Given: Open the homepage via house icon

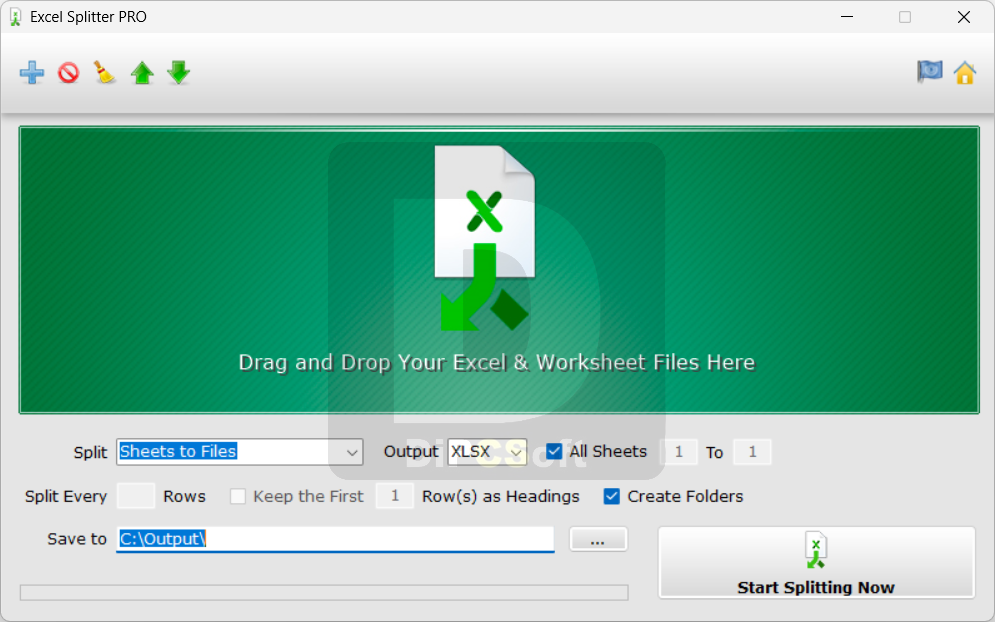Looking at the screenshot, I should pos(965,73).
